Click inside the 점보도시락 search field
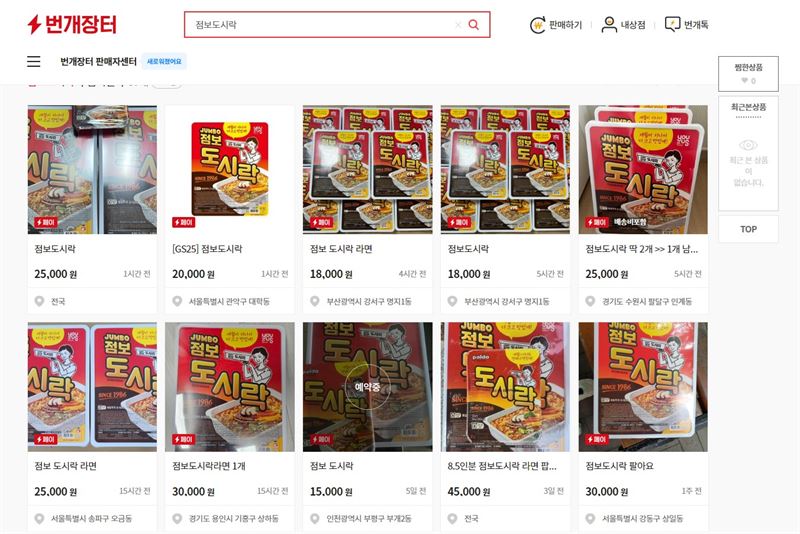 [x=321, y=24]
